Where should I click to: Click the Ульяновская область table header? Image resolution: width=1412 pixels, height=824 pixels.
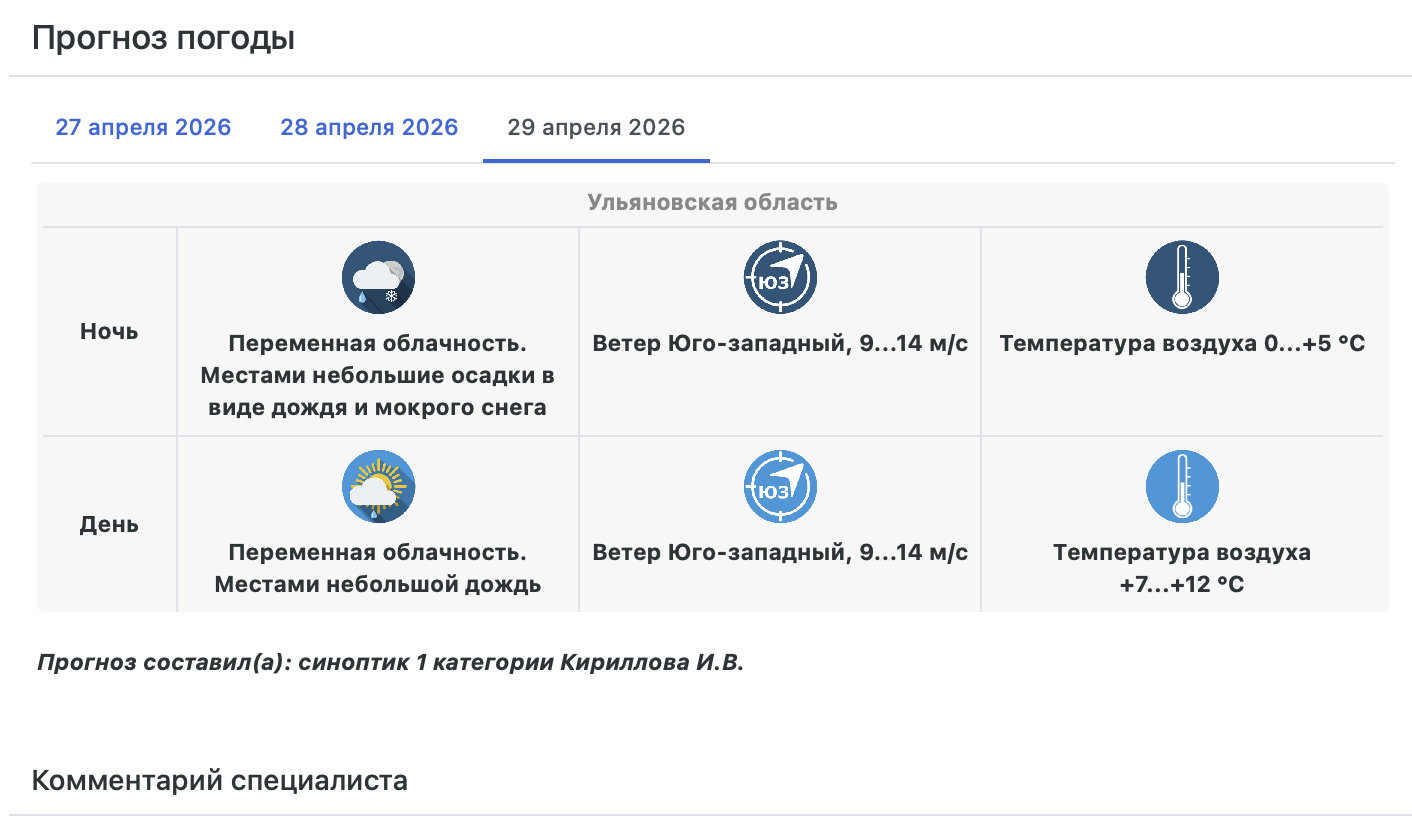[x=712, y=203]
